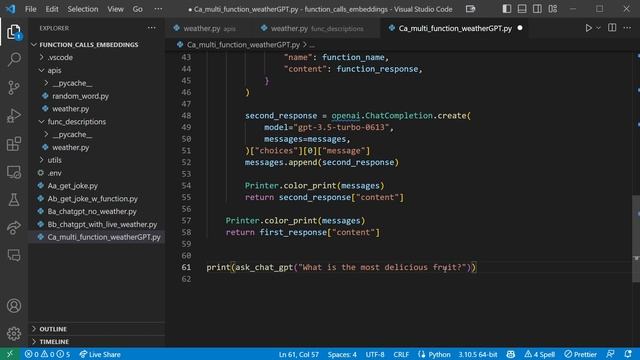The image size is (640, 360).
Task: Click the Command Center icon in title bar
Action: [470, 9]
